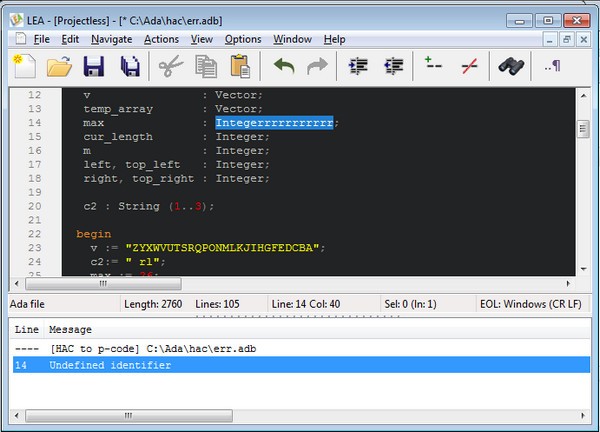
Task: Open the Window menu
Action: tap(292, 39)
